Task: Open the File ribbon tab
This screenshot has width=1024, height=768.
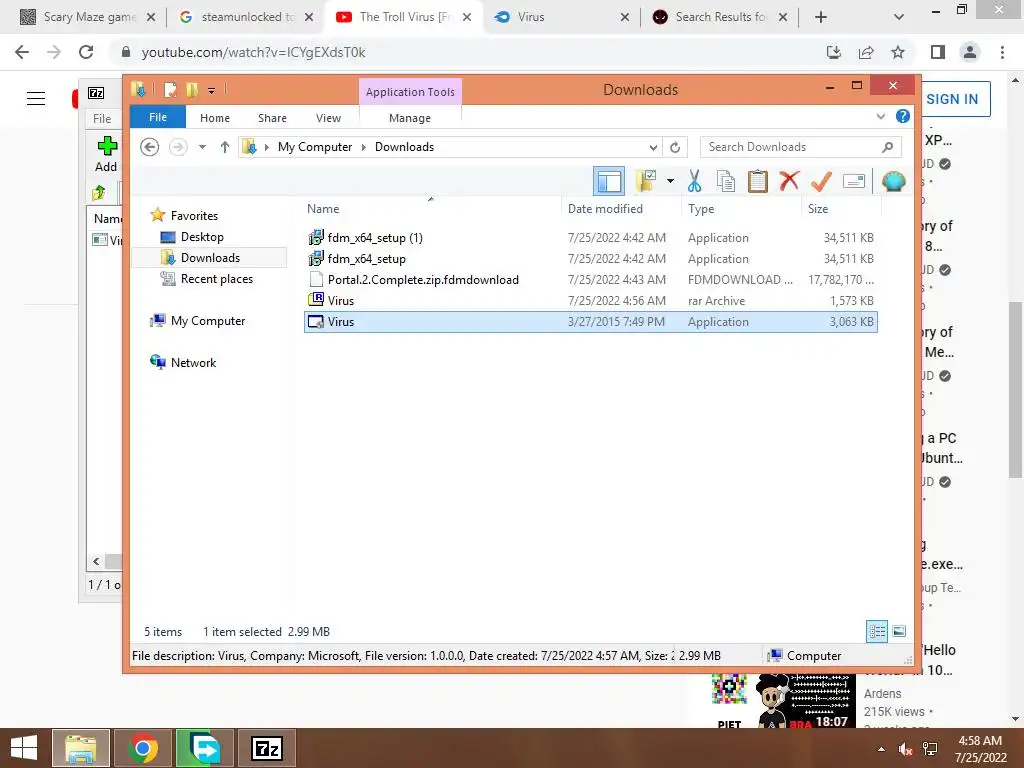Action: tap(158, 117)
